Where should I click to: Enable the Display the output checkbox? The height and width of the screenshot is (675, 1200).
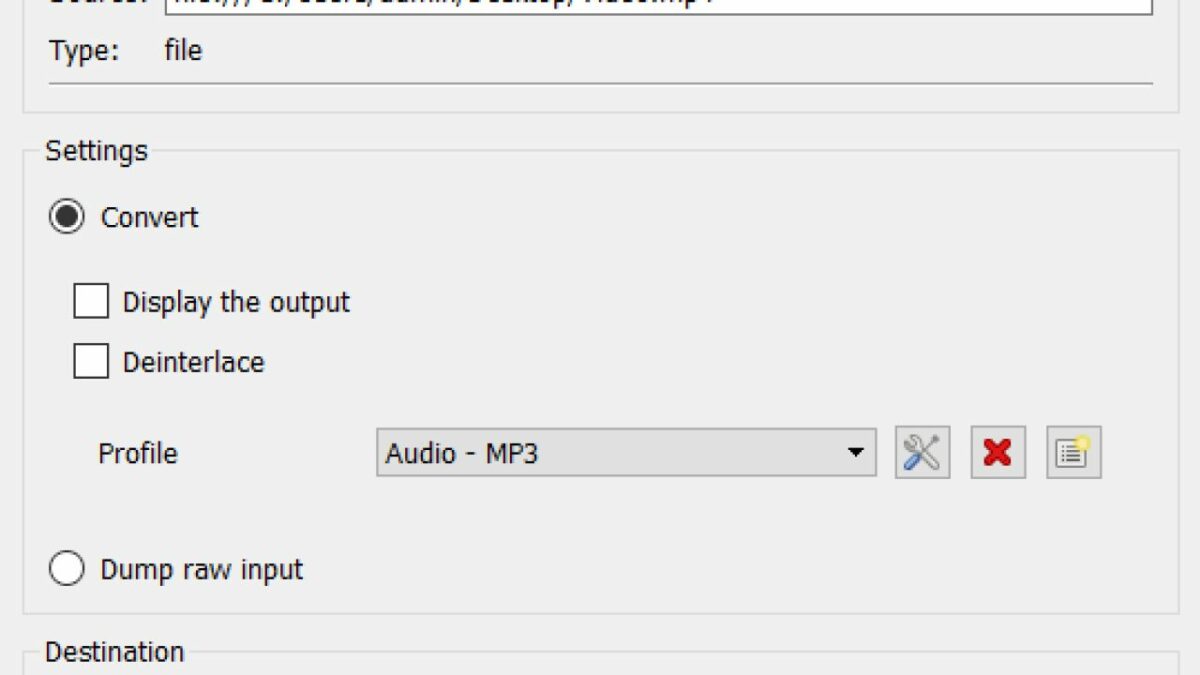click(x=90, y=300)
